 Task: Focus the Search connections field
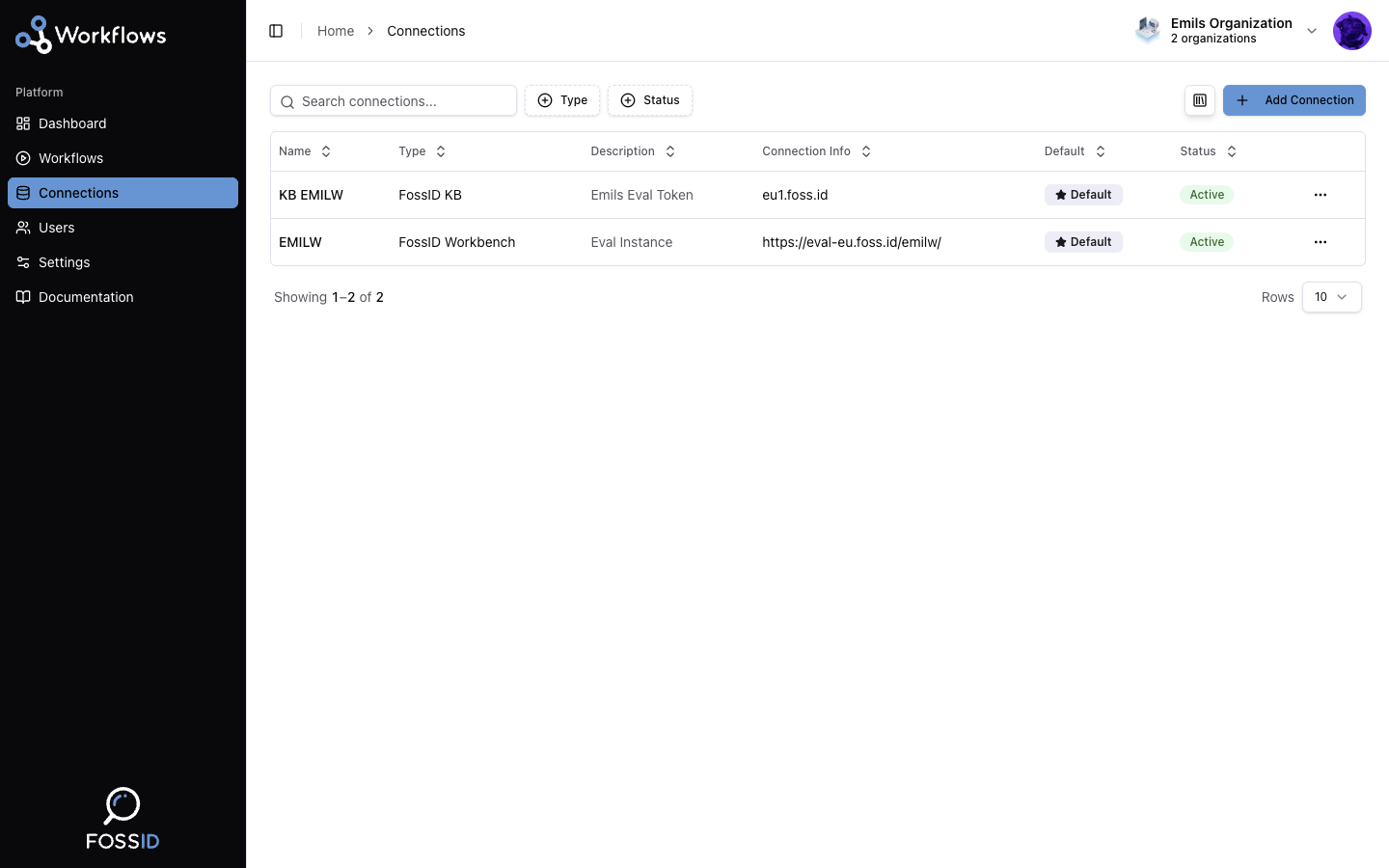pyautogui.click(x=394, y=100)
